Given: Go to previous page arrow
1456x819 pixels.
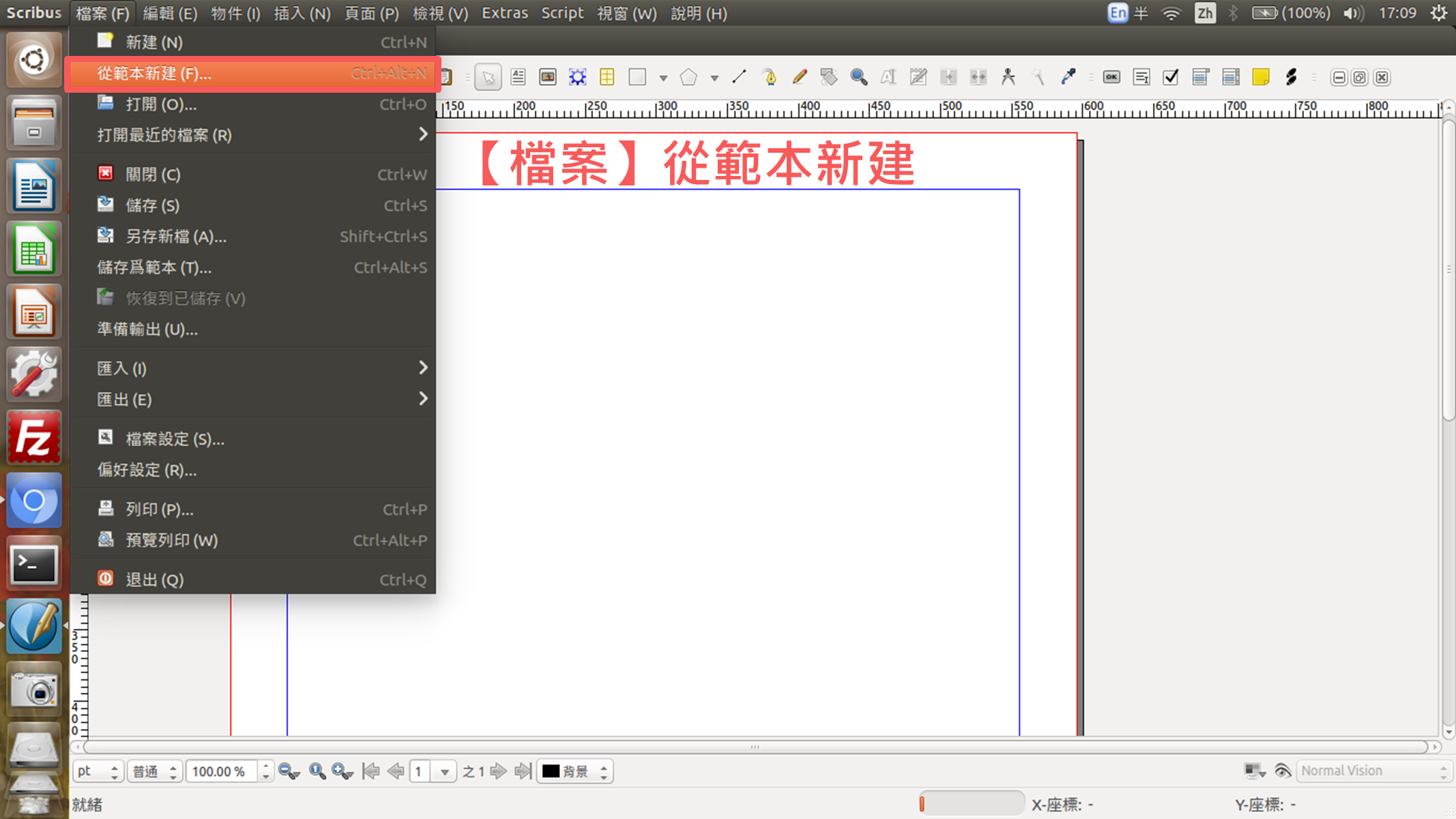Looking at the screenshot, I should click(x=396, y=771).
